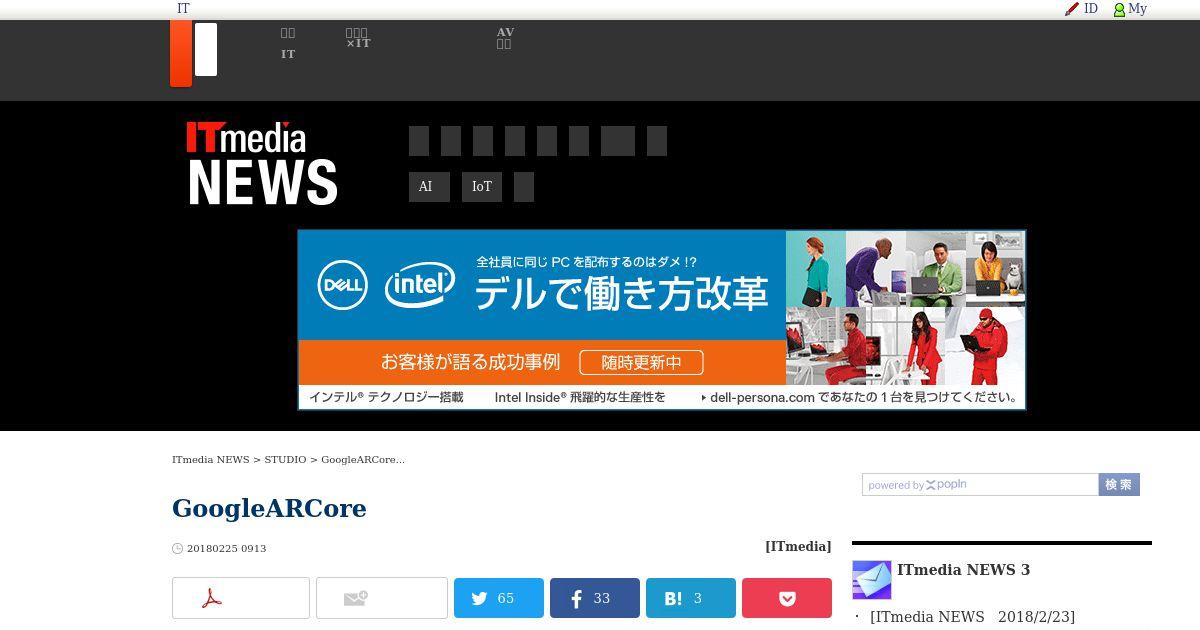This screenshot has height=630, width=1200.
Task: Click the mail envelope notification button
Action: coord(382,598)
